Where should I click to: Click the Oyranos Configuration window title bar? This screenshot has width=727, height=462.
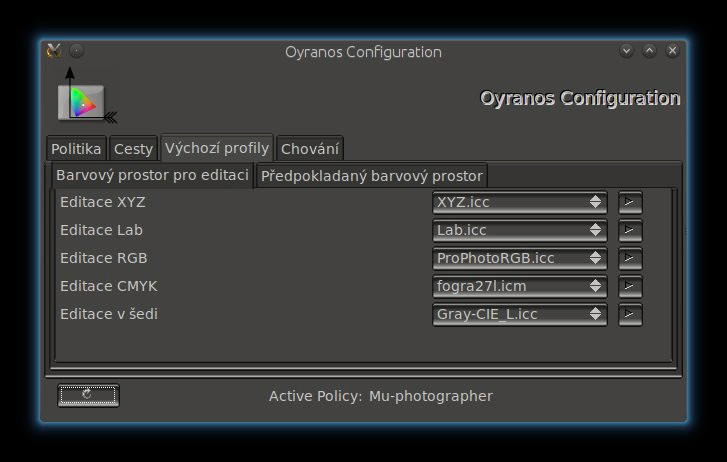[363, 52]
